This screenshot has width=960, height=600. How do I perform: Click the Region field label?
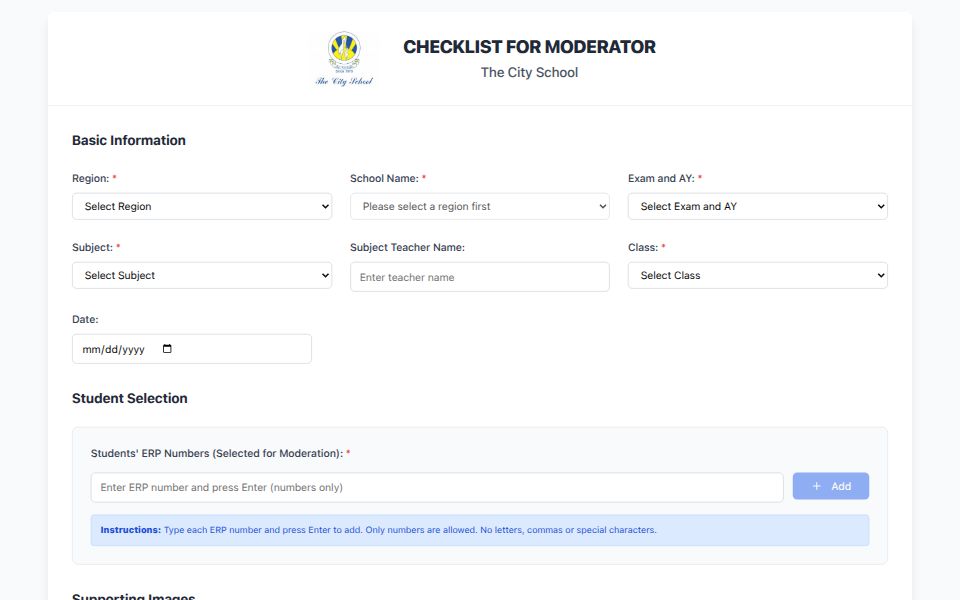click(x=90, y=179)
